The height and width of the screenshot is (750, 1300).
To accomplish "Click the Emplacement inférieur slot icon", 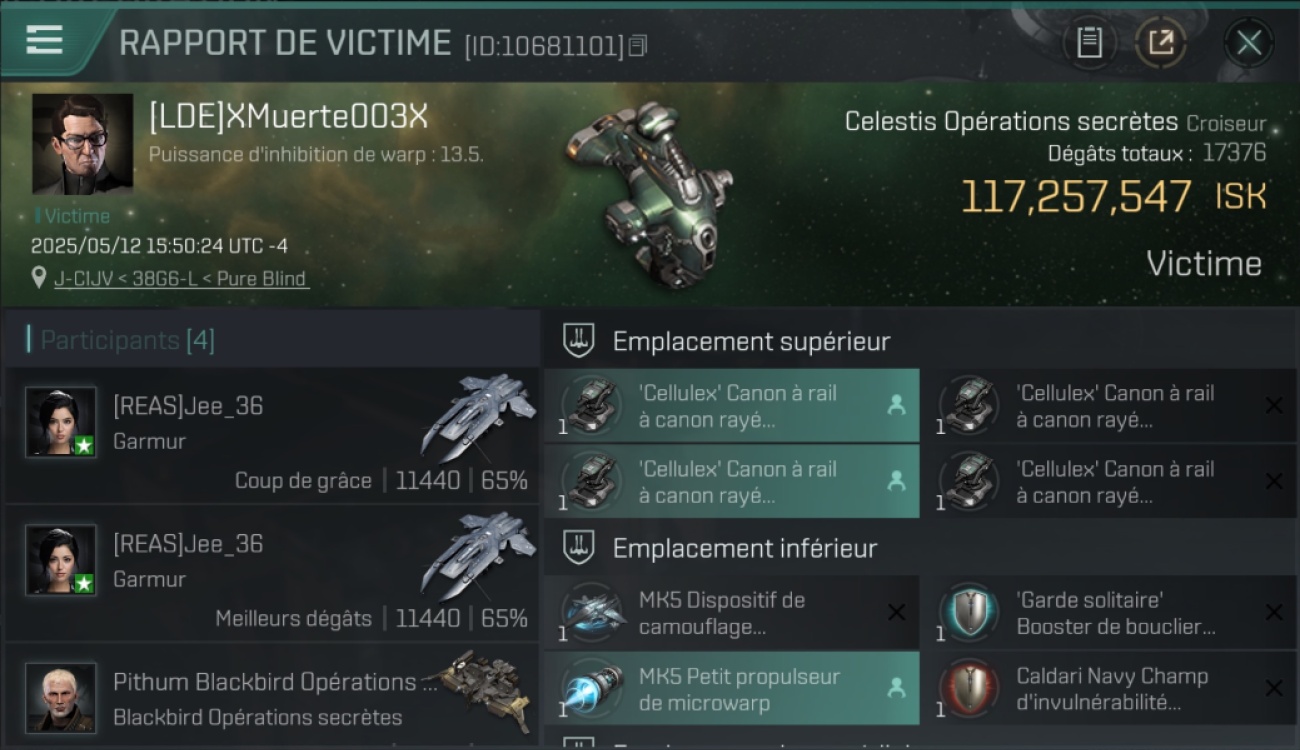I will pyautogui.click(x=579, y=547).
